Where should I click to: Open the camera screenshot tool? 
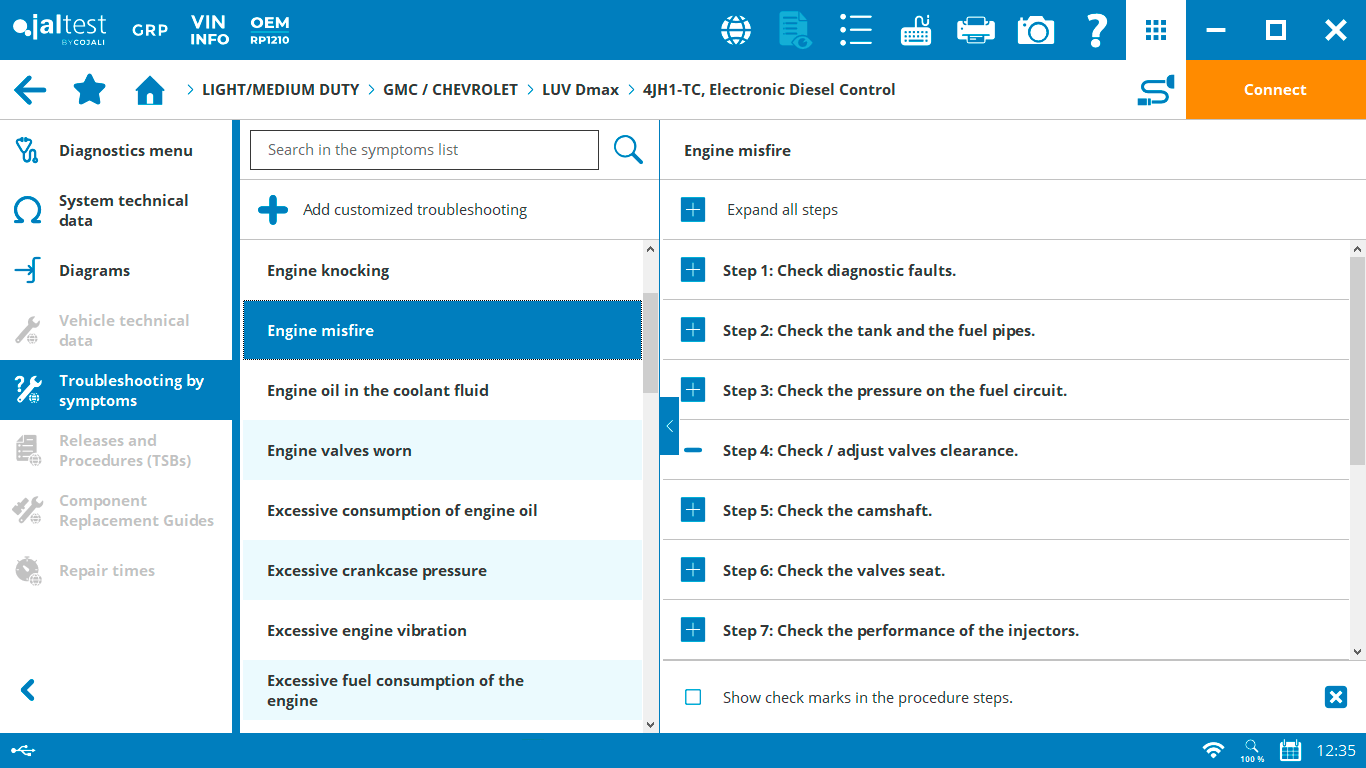coord(1035,30)
